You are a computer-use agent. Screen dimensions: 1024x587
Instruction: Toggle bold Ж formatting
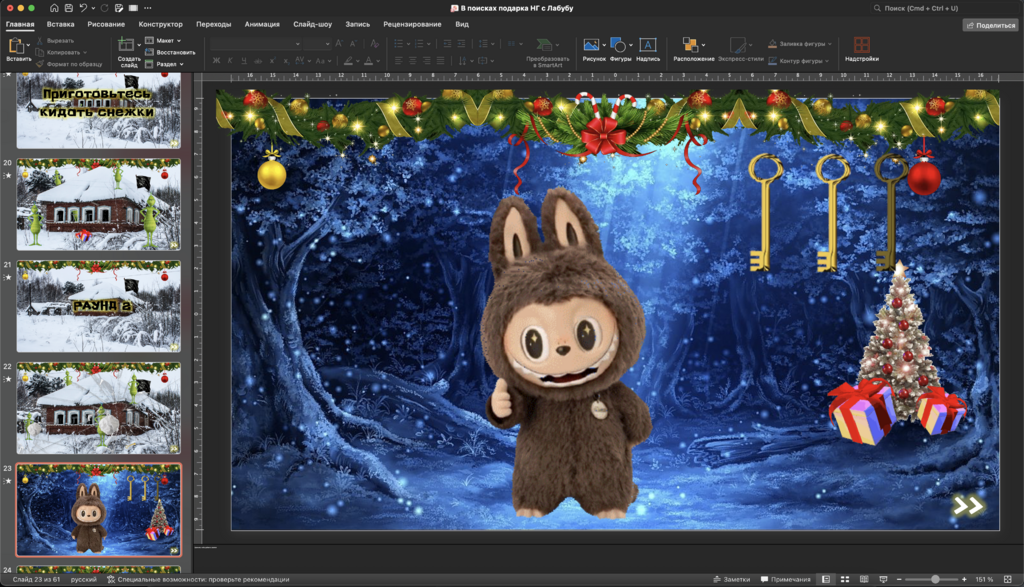(216, 61)
